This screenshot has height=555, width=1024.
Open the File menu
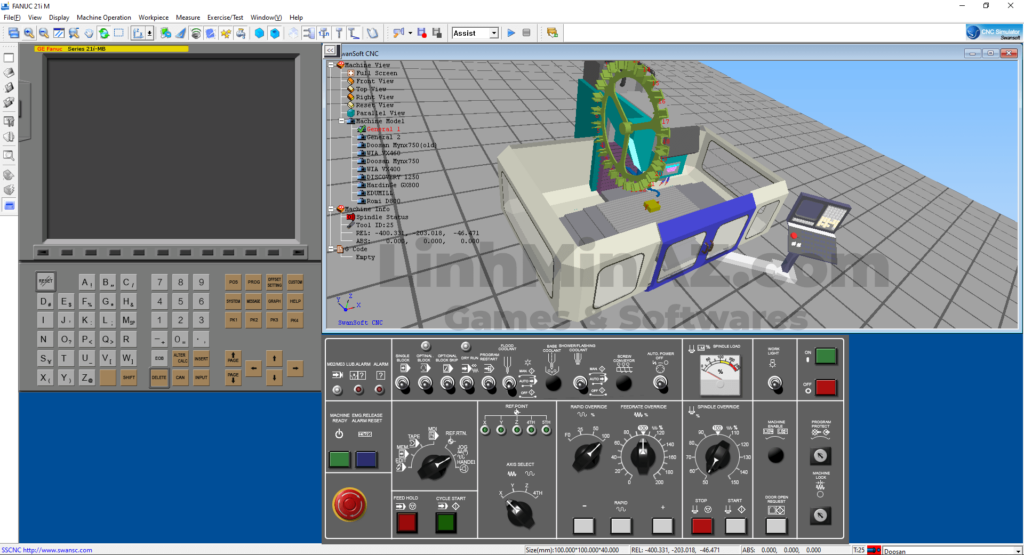(x=12, y=18)
